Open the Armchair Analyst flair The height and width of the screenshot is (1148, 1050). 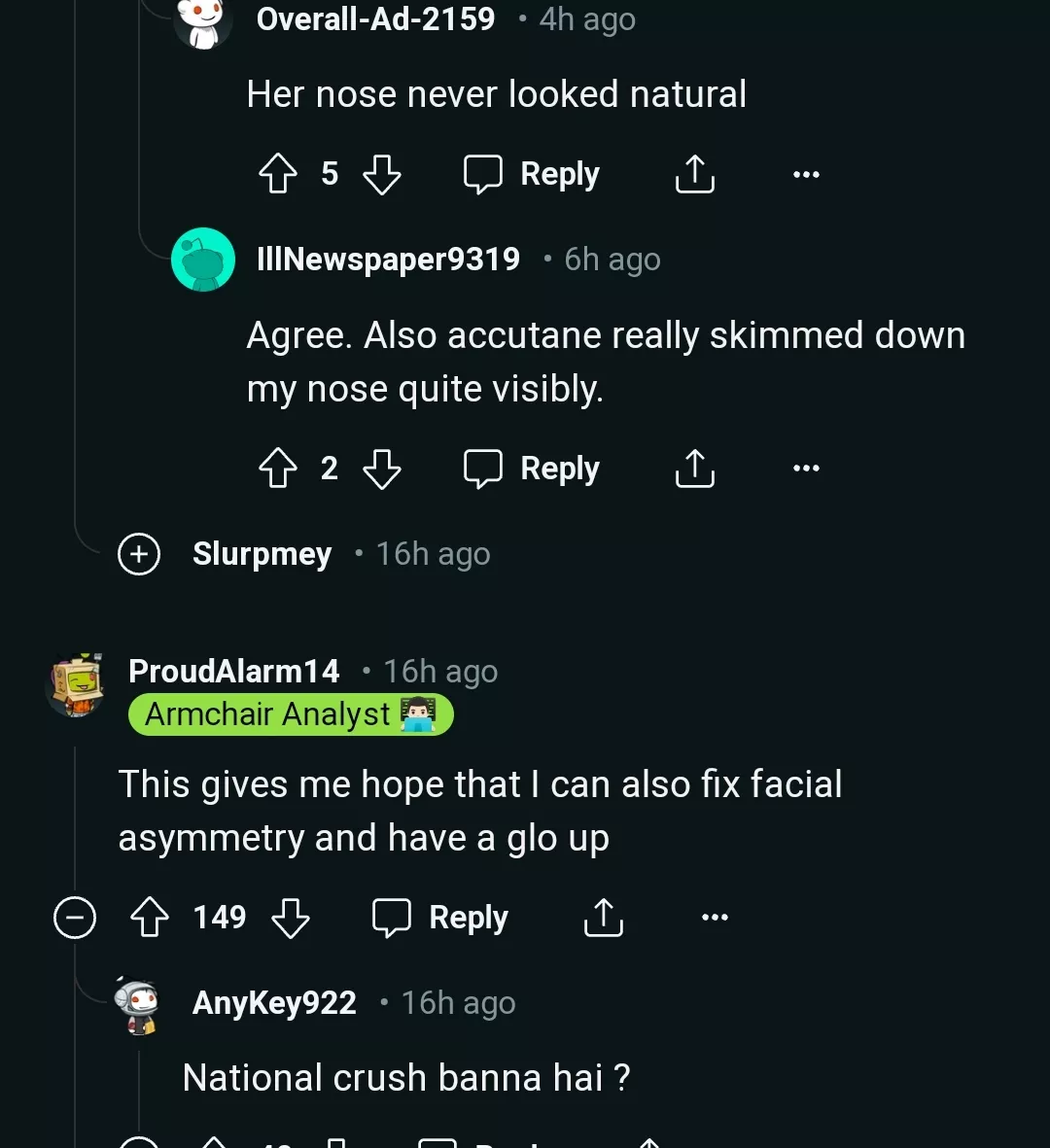pos(291,715)
